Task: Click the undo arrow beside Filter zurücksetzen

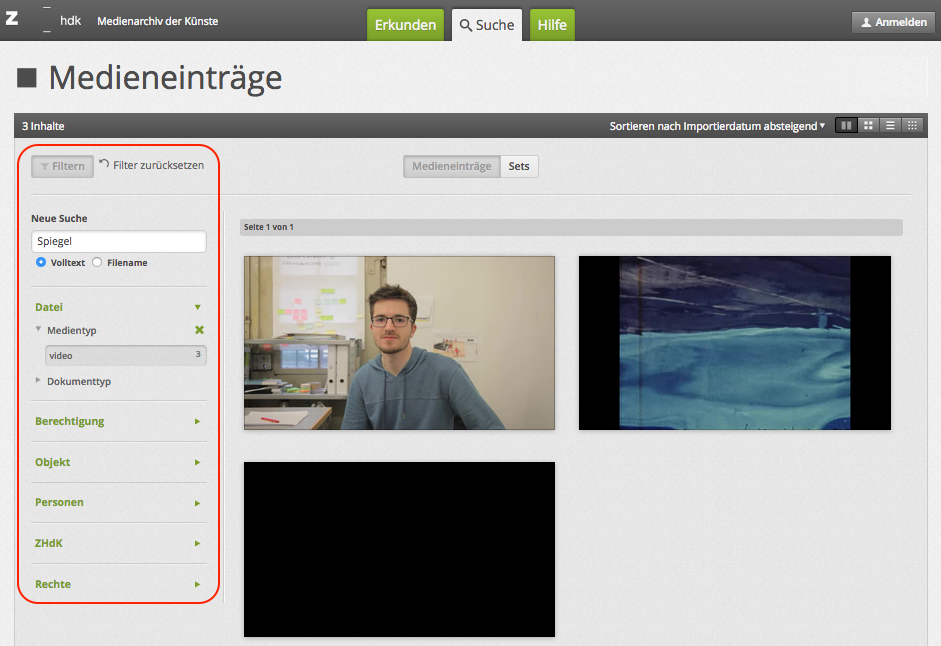Action: [104, 164]
